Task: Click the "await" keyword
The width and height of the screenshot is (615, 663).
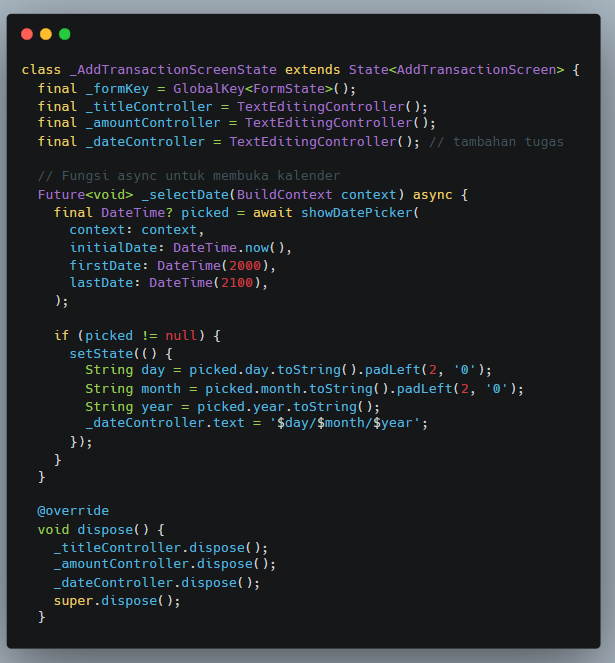Action: (273, 212)
